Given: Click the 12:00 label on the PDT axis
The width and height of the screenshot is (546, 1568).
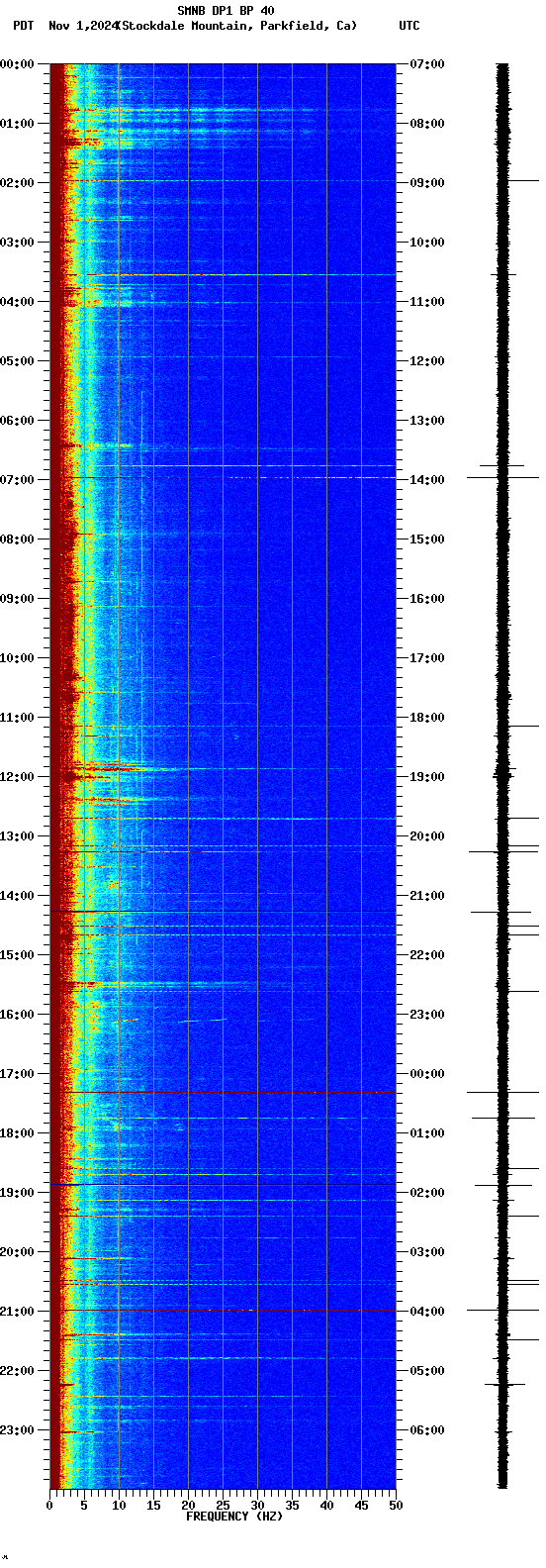Looking at the screenshot, I should pyautogui.click(x=17, y=777).
